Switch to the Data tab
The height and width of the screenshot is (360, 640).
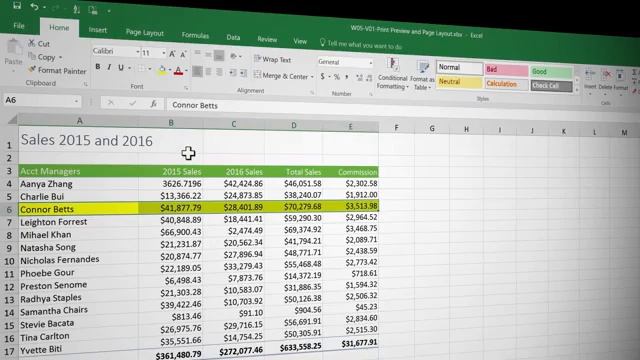[233, 37]
